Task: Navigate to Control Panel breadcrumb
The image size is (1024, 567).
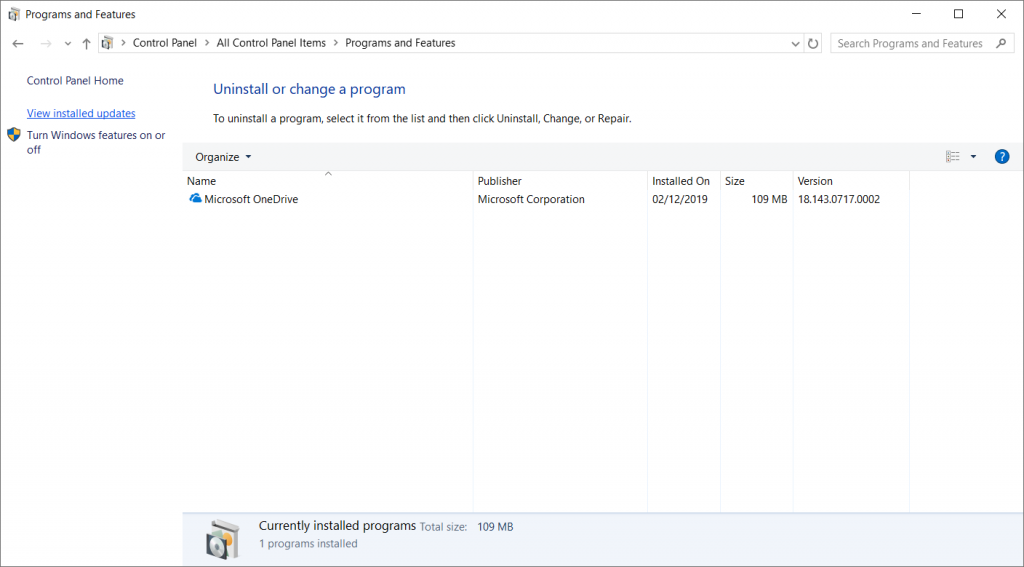Action: pos(165,43)
